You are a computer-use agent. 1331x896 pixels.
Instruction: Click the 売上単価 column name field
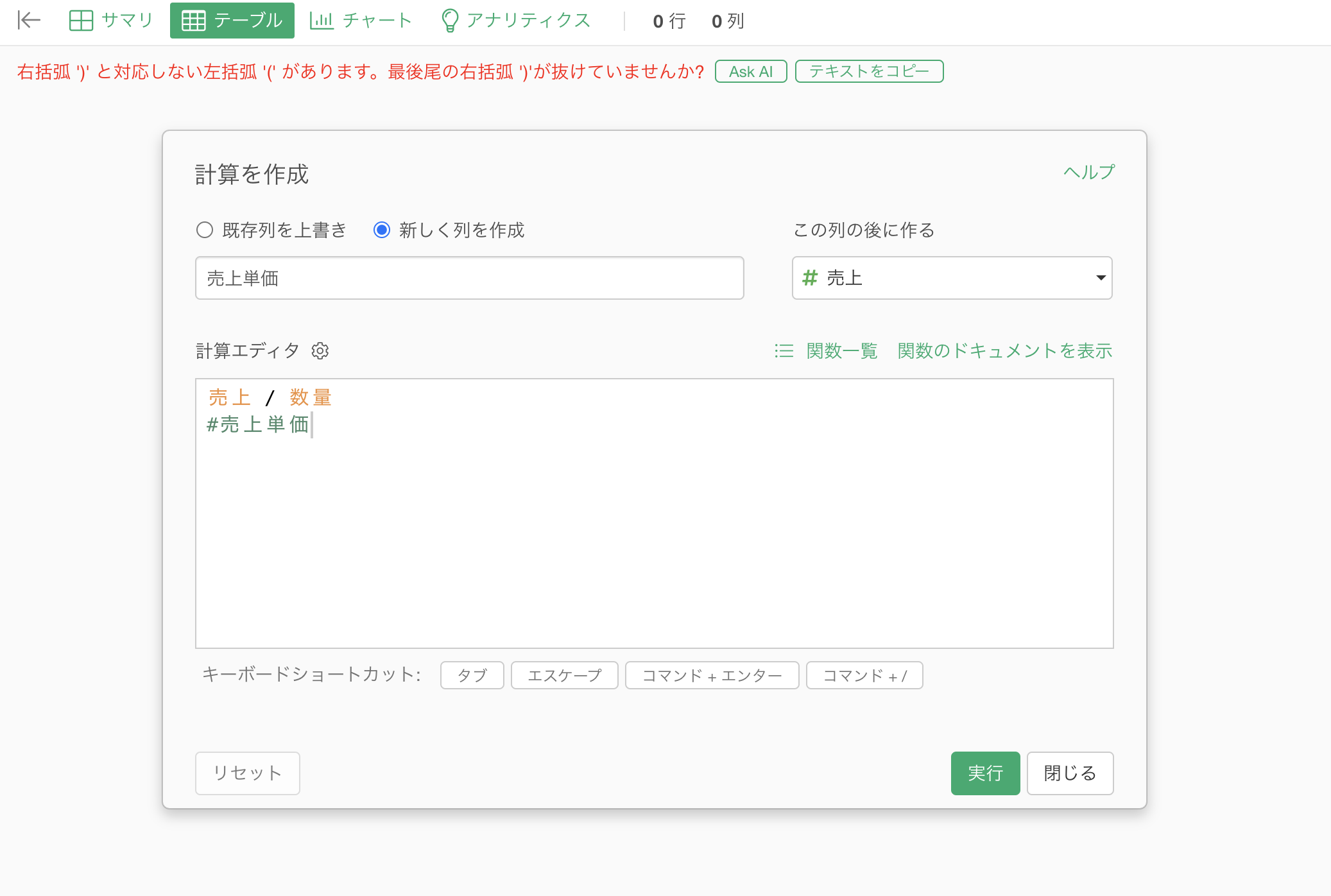[x=470, y=278]
